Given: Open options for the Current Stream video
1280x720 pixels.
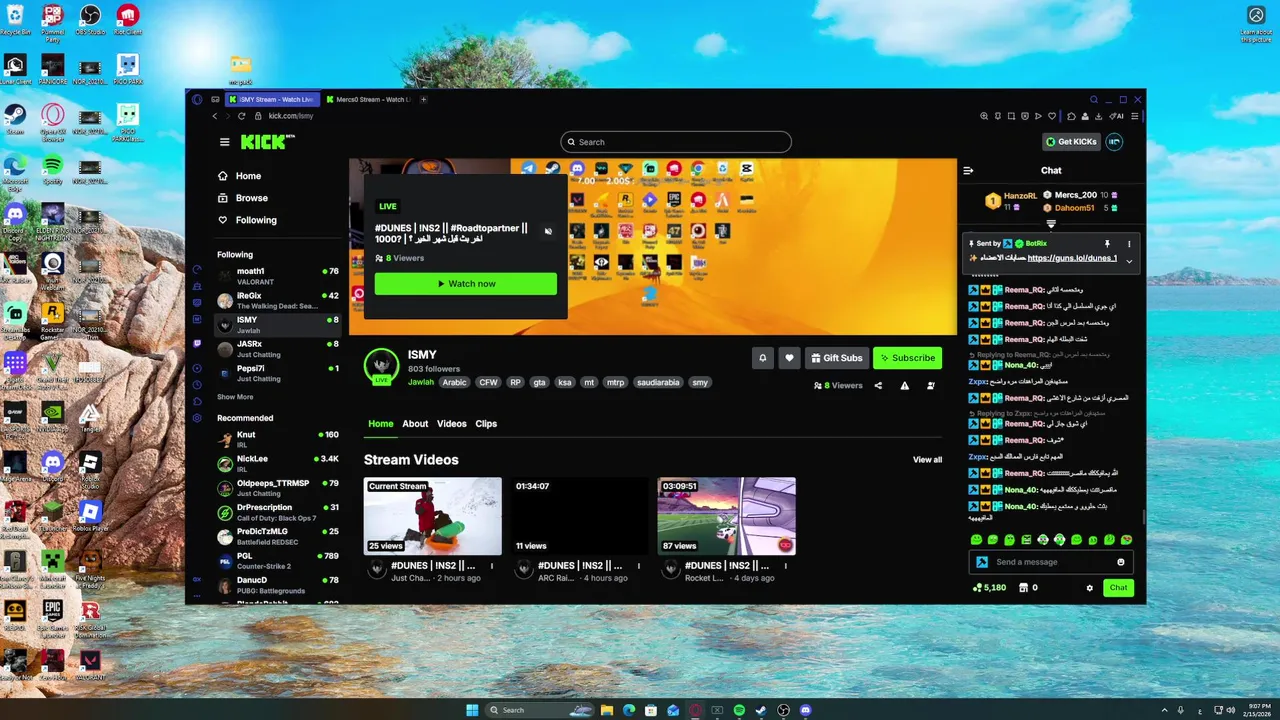Looking at the screenshot, I should click(491, 566).
